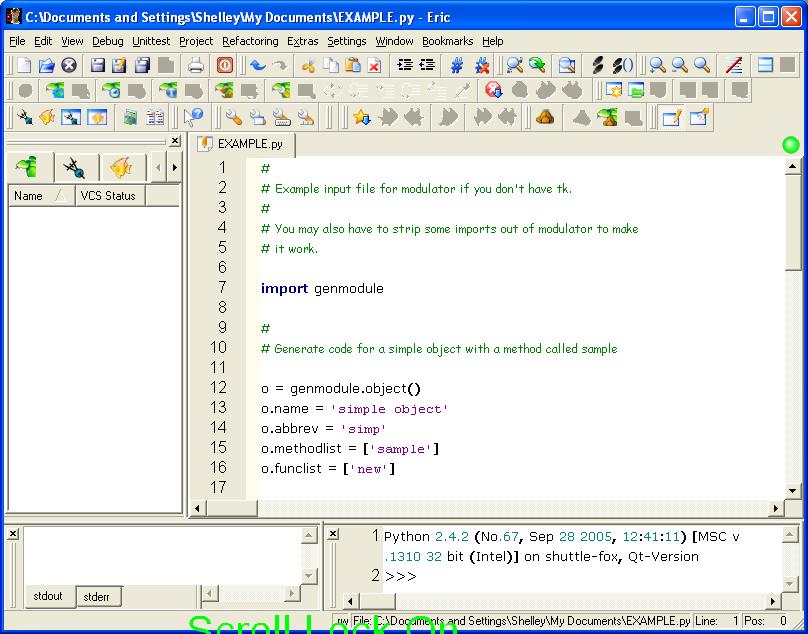The image size is (808, 634).
Task: Toggle breakpoint with the red X arrow icon
Action: [493, 91]
